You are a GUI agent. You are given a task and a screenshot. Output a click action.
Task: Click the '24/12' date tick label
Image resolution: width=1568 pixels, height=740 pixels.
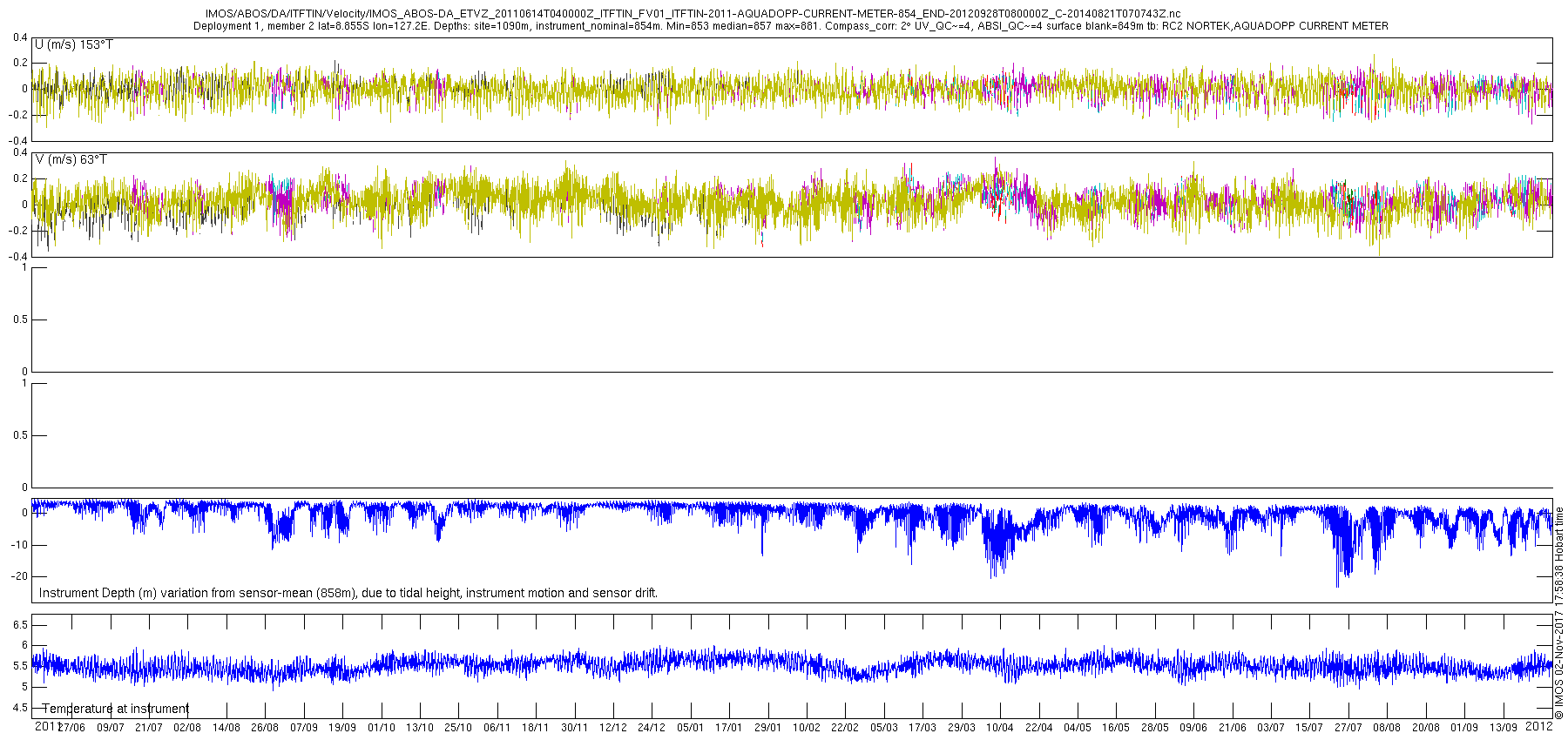click(652, 728)
